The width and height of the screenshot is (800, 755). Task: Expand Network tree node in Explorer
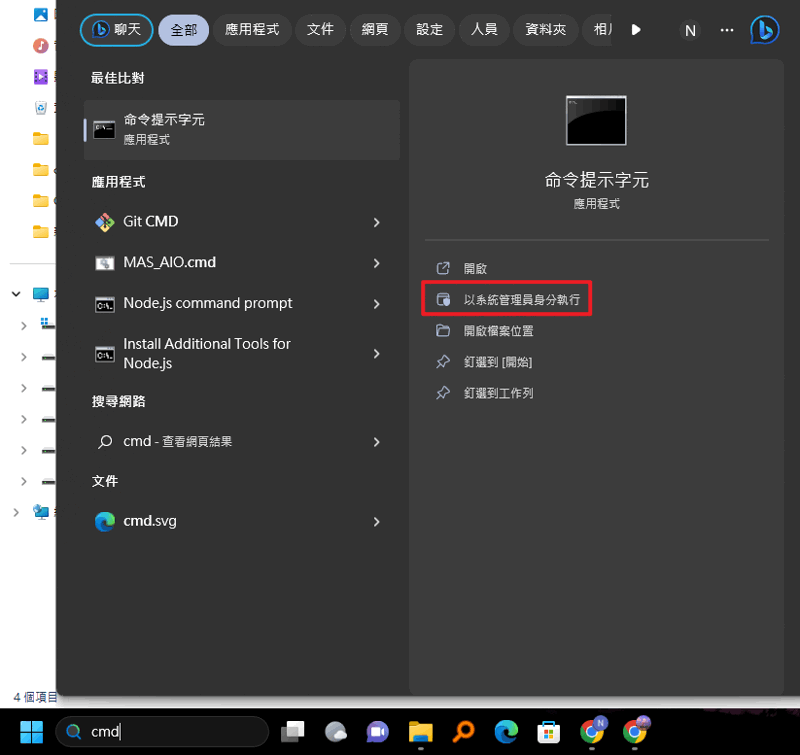(x=16, y=512)
